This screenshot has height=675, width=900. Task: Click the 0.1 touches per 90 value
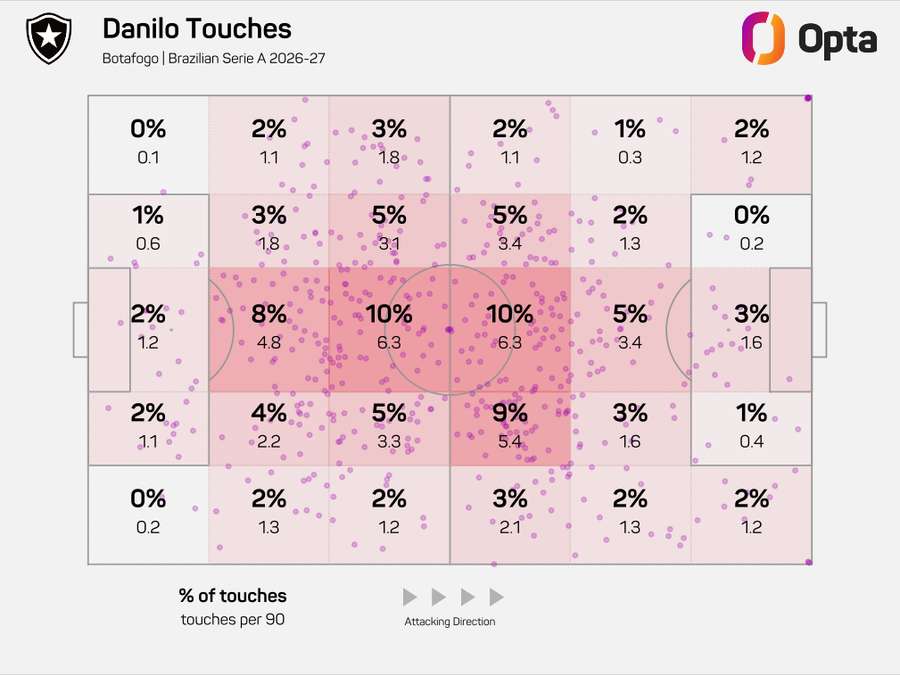point(148,157)
